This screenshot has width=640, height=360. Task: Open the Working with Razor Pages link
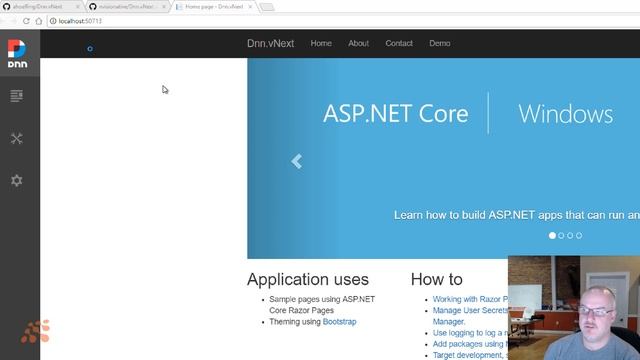pos(470,299)
